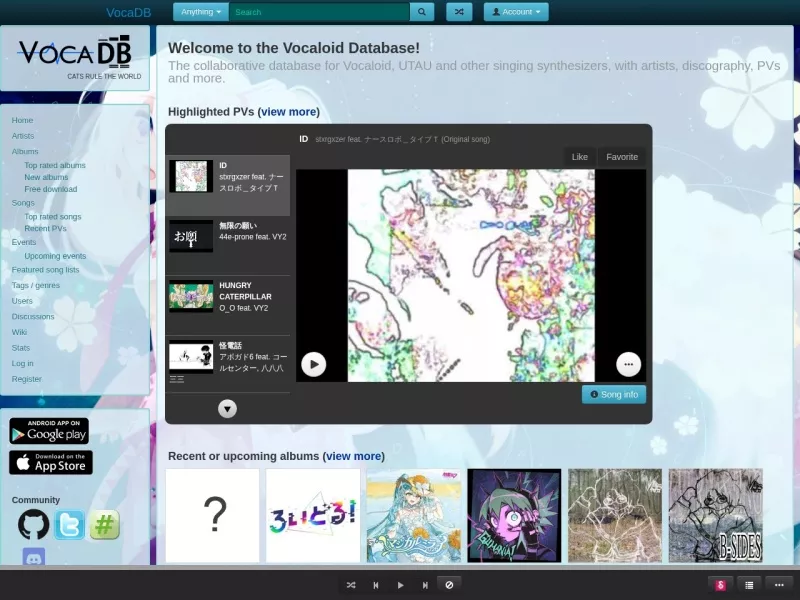Toggle Favorite for the highlighted PV
The image size is (800, 600).
622,157
